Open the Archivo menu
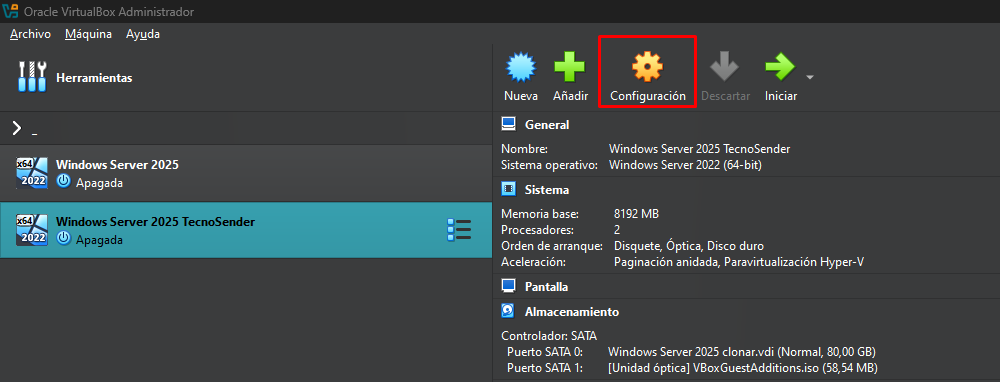The width and height of the screenshot is (1000, 382). (30, 34)
